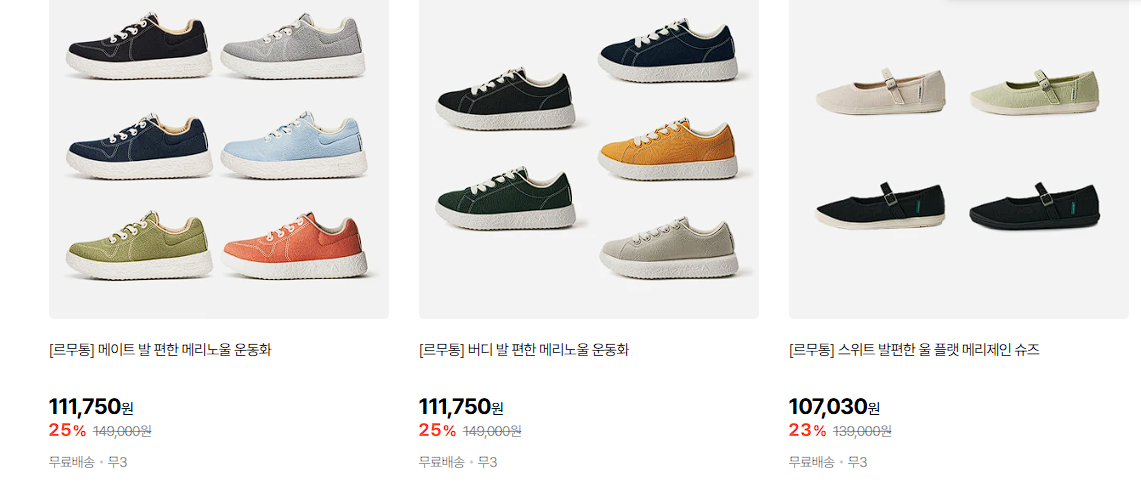Select the mustard yellow sneaker in the 버디 image

(x=668, y=150)
